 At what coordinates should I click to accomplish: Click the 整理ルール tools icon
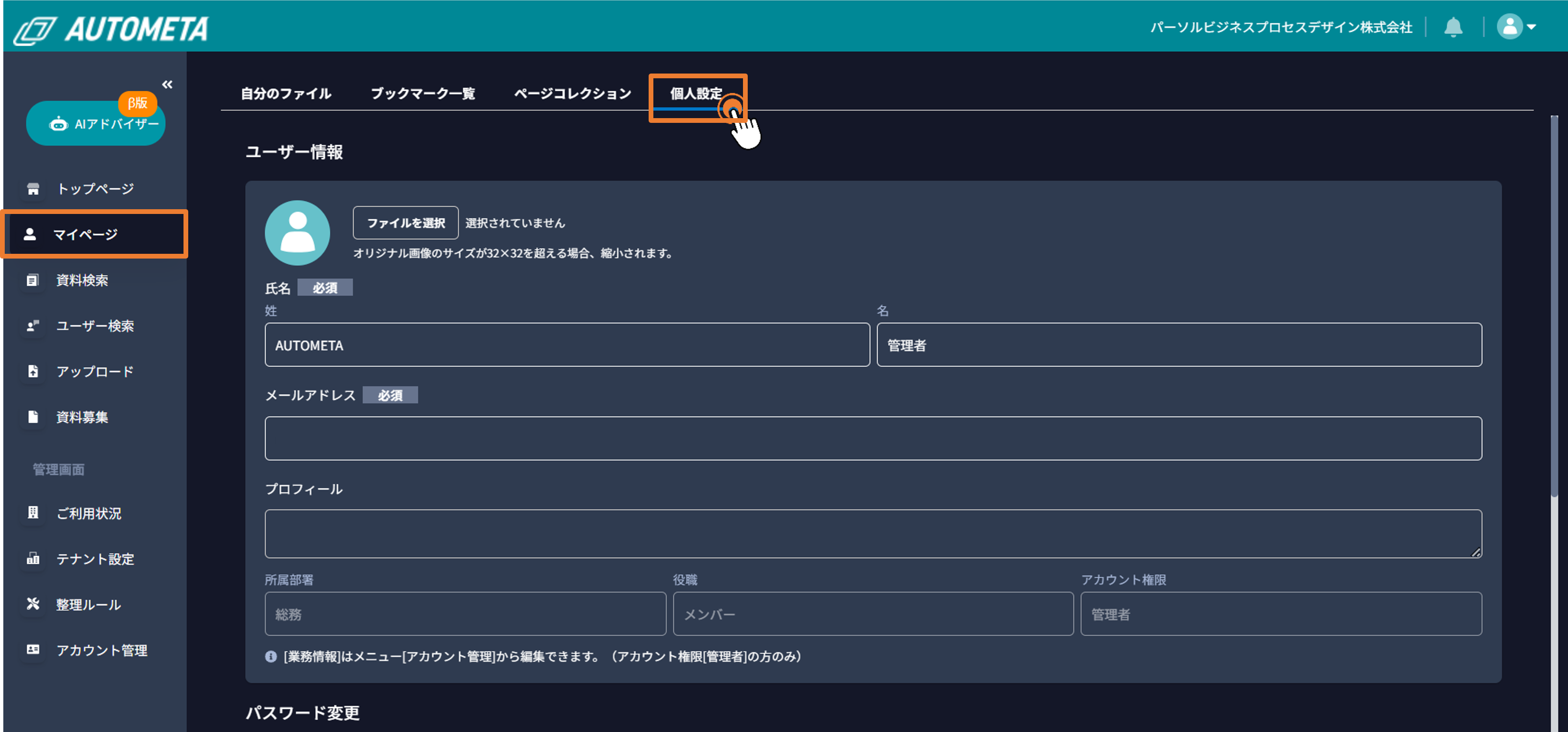click(x=33, y=604)
